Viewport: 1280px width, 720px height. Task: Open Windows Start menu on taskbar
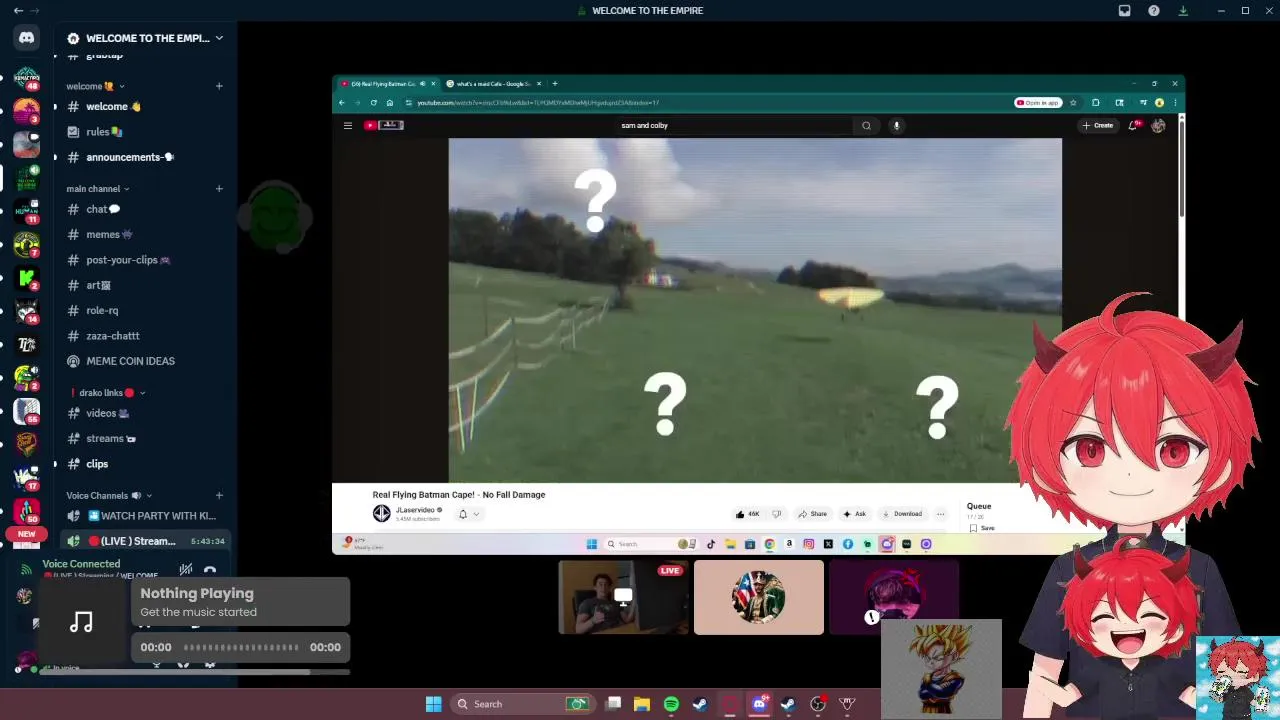433,704
